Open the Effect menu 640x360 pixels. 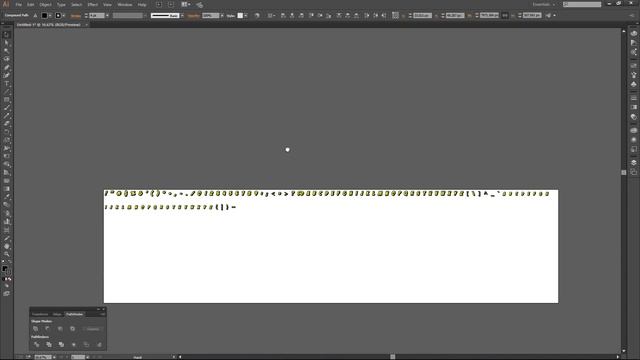coord(93,4)
